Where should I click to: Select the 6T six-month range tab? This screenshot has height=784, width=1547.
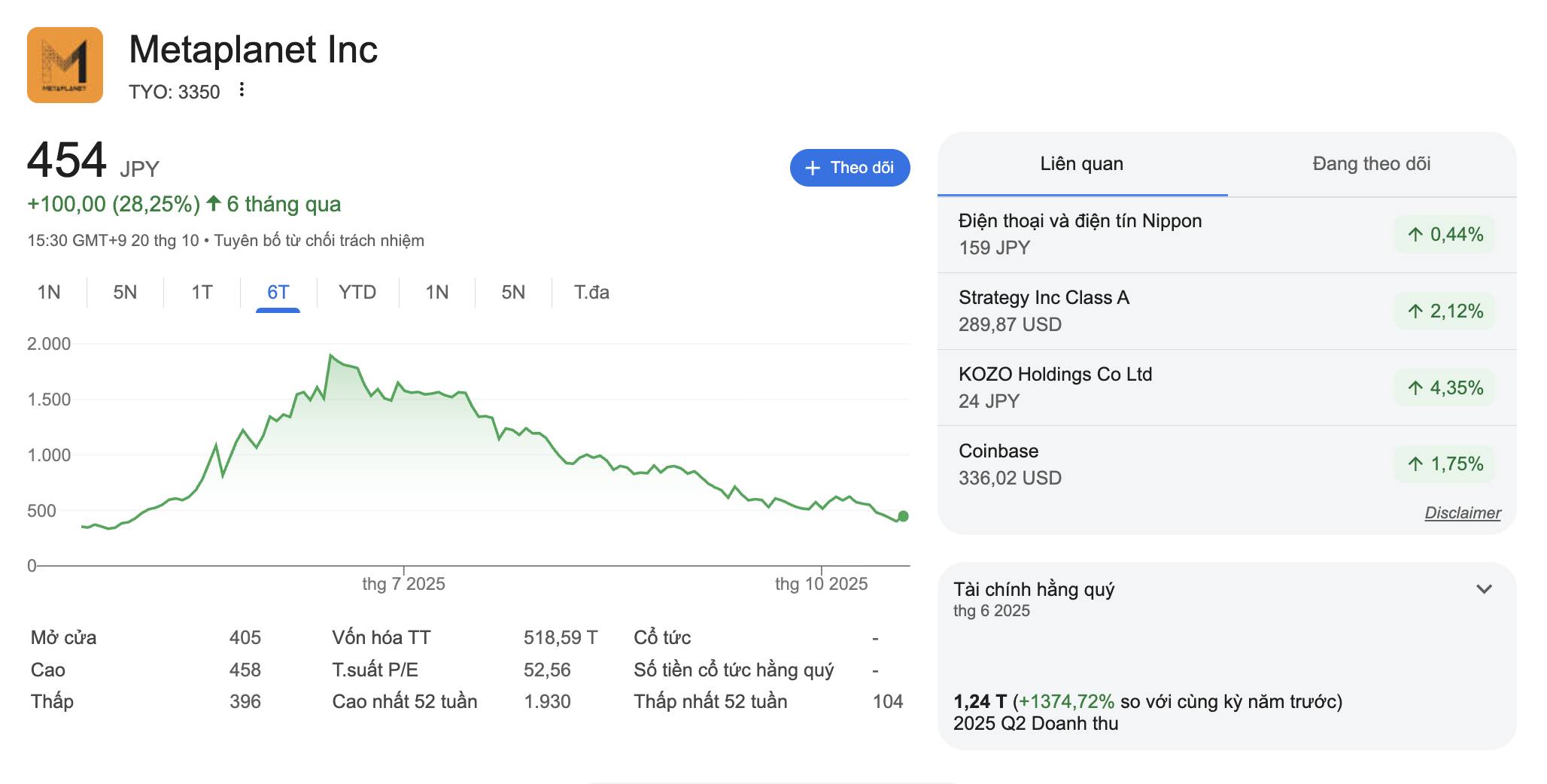point(278,293)
